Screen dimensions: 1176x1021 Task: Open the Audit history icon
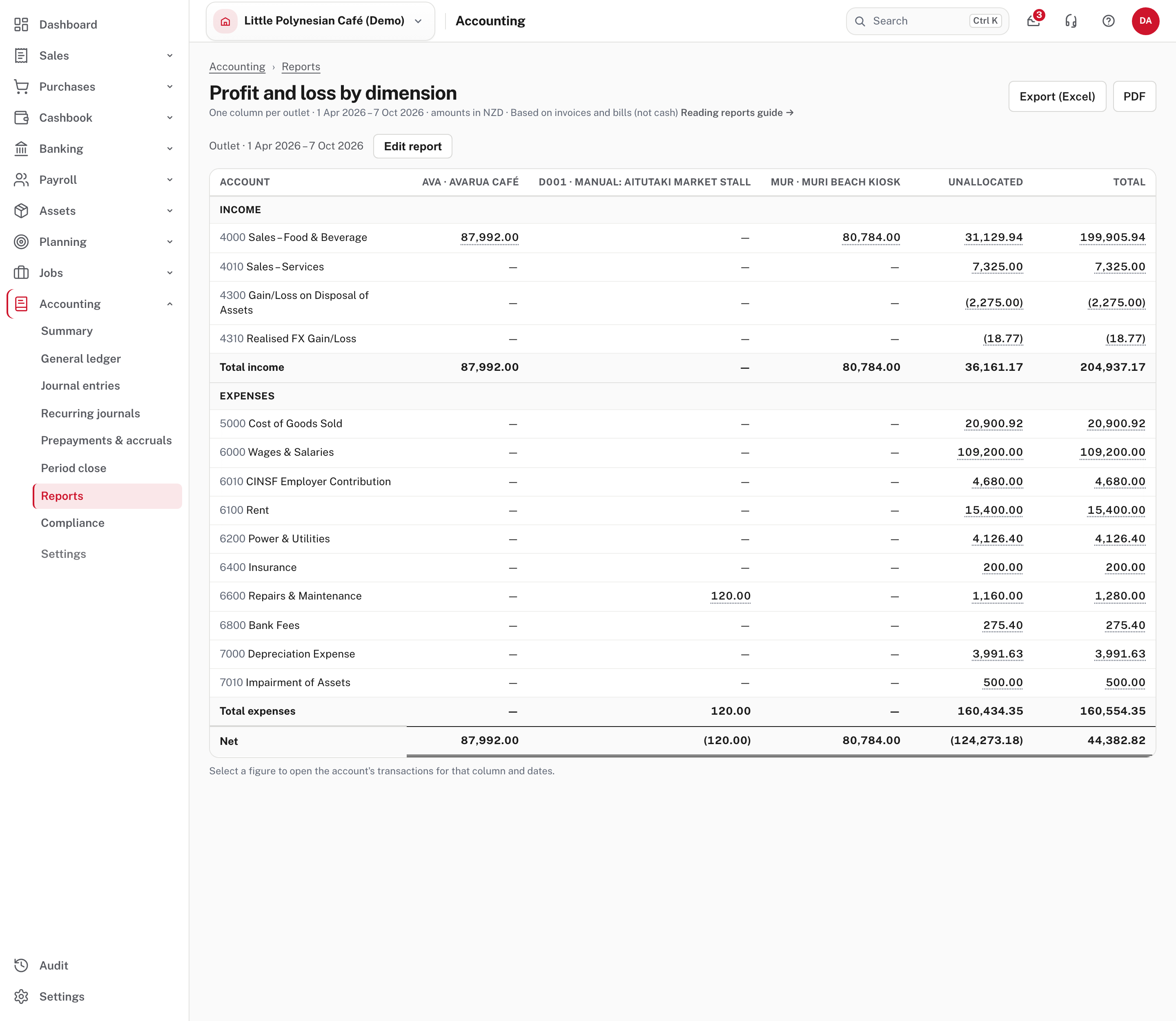pyautogui.click(x=21, y=965)
